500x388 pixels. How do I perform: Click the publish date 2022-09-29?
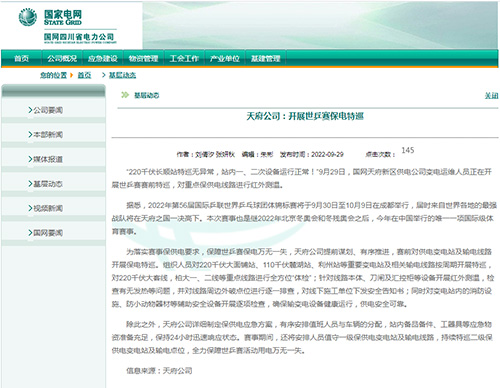[x=327, y=154]
